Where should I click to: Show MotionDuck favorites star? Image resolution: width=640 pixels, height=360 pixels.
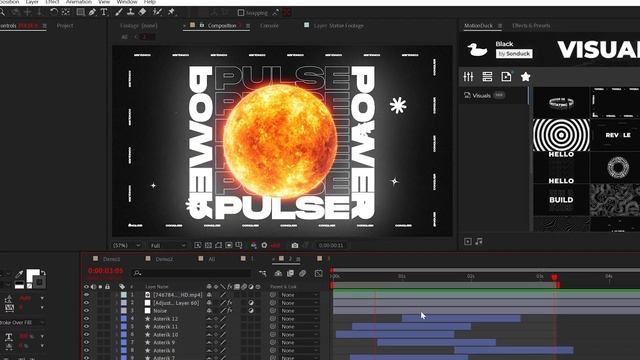point(525,76)
